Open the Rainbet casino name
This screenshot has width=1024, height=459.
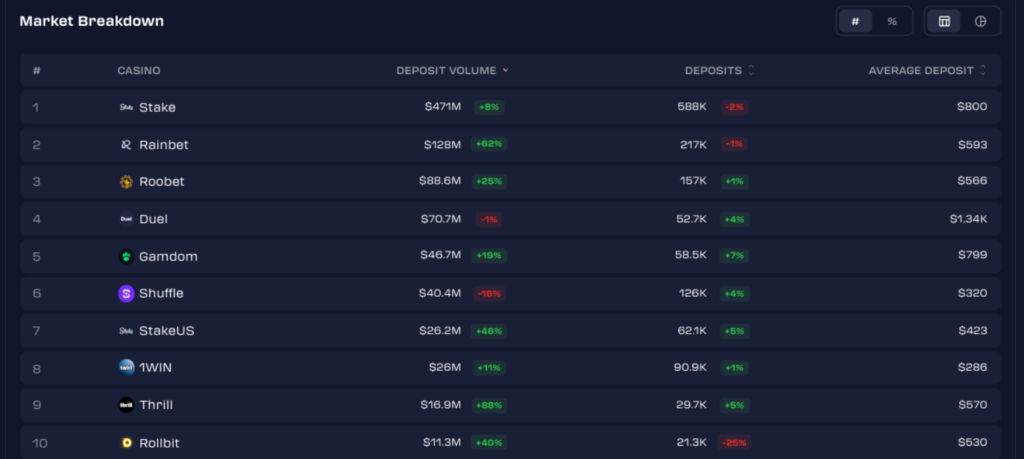pos(164,145)
